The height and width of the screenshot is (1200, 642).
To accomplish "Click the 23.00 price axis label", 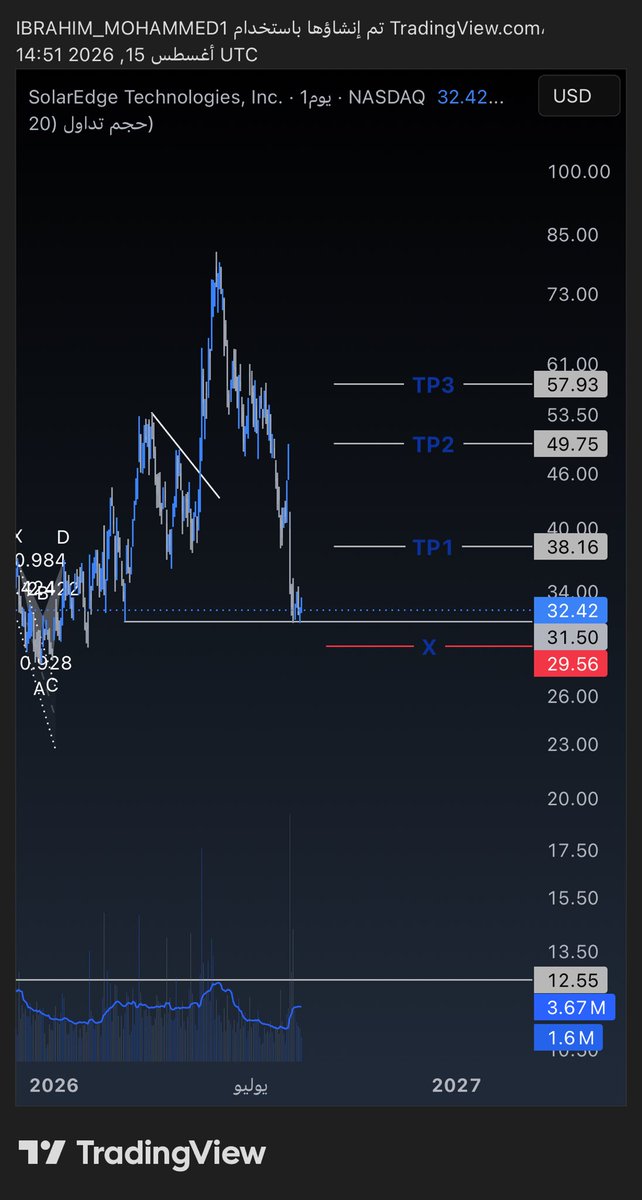I will tap(573, 744).
